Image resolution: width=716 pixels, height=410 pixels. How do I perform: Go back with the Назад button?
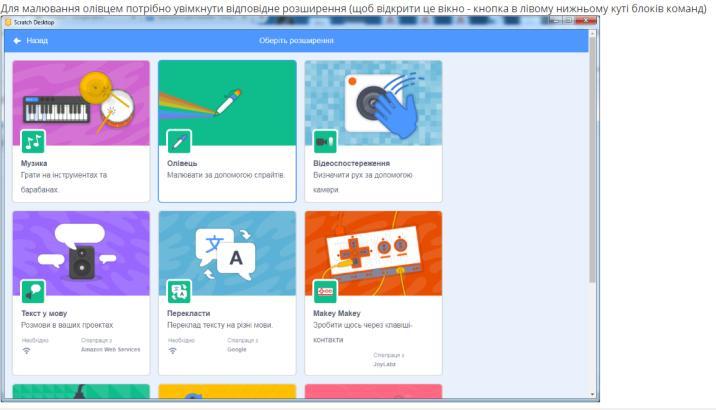tap(31, 41)
